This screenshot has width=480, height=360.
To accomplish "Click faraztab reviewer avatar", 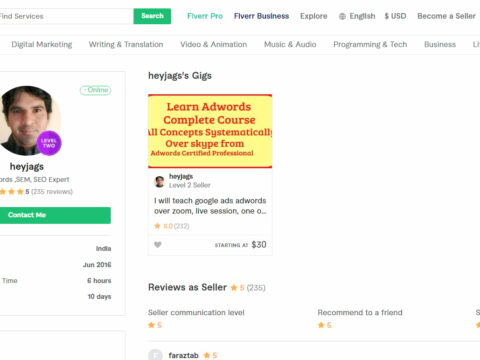I will (155, 355).
